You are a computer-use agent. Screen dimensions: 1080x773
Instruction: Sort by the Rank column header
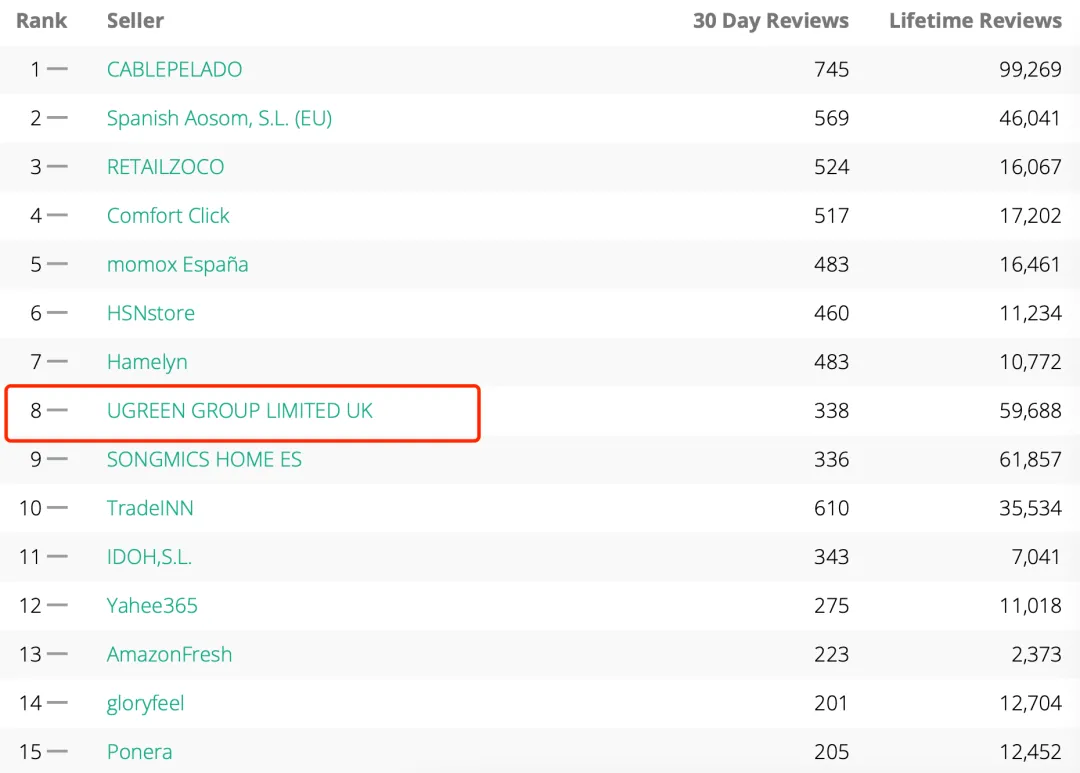click(41, 21)
